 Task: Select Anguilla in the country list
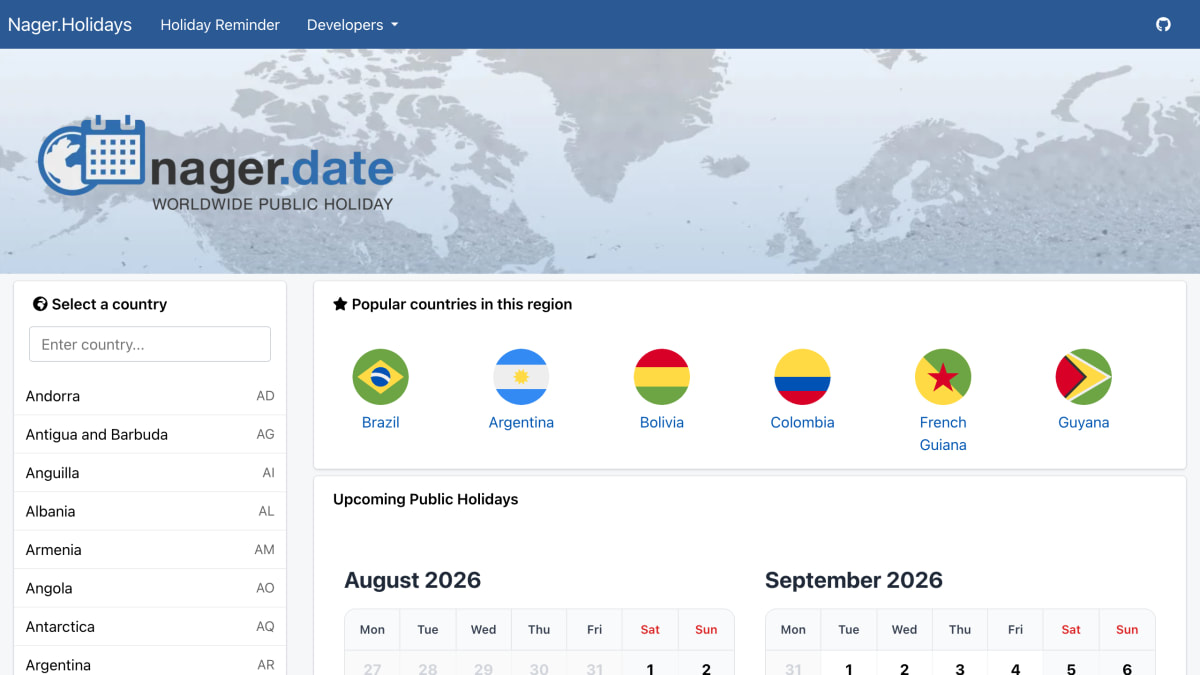[150, 473]
